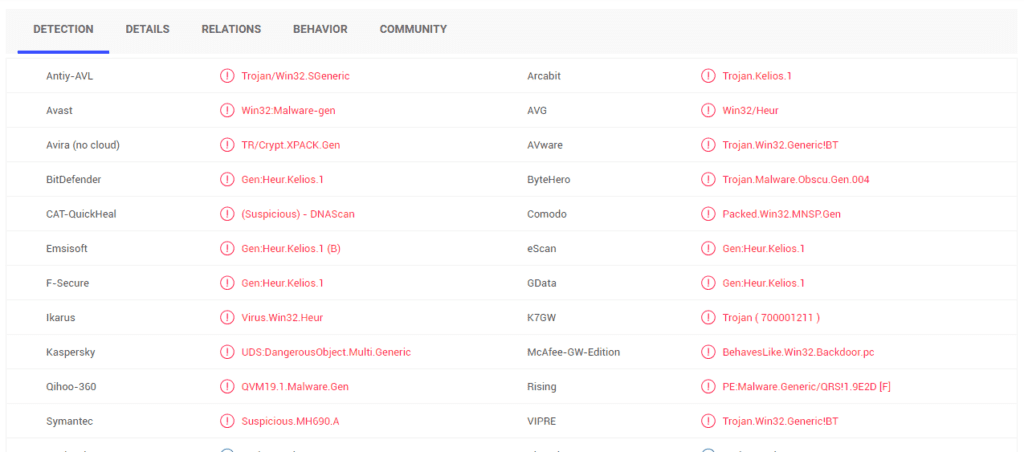Viewport: 1024px width, 452px height.
Task: Go to the Behavior tab
Action: pos(320,30)
